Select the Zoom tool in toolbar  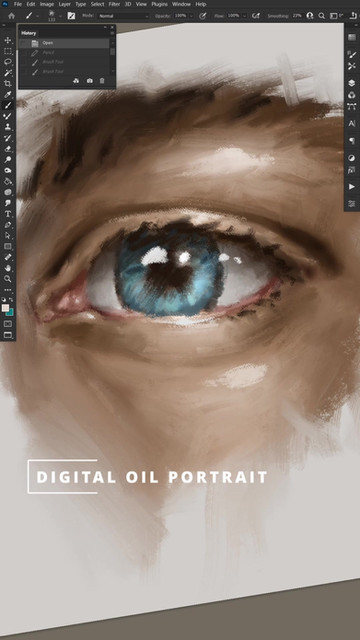[x=7, y=279]
